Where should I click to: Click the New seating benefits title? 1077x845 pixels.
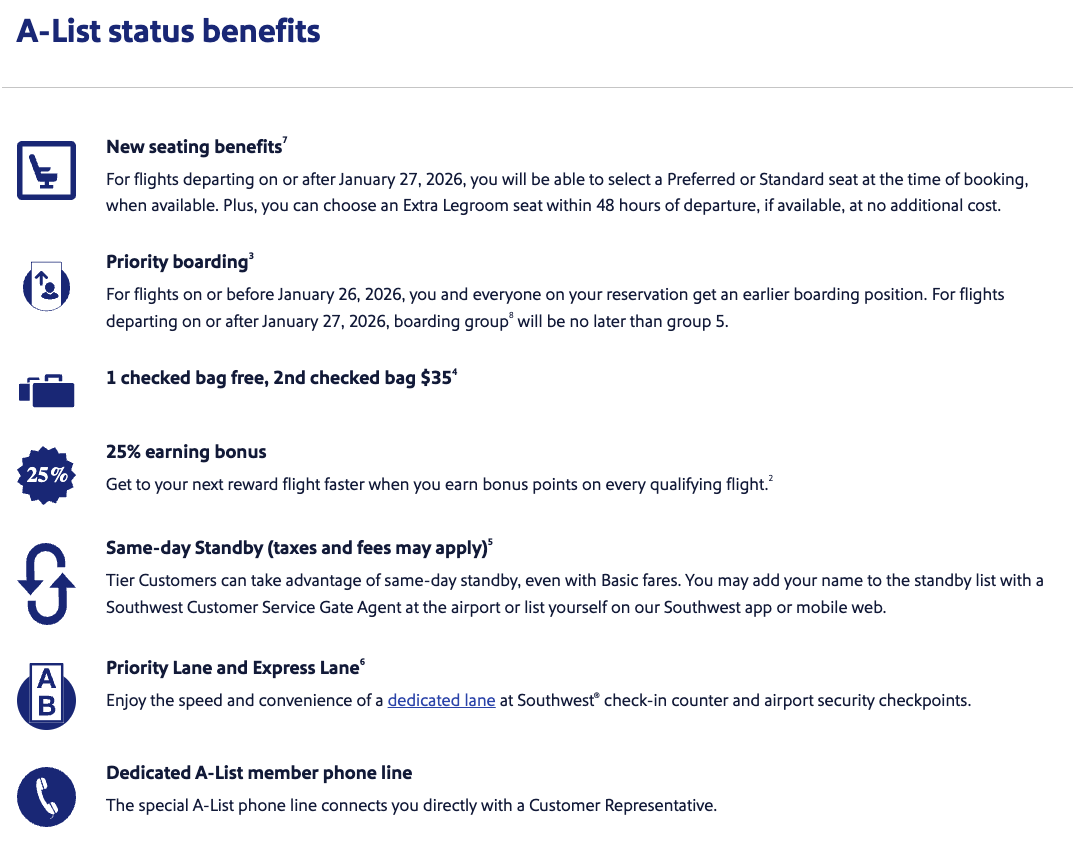pos(194,147)
